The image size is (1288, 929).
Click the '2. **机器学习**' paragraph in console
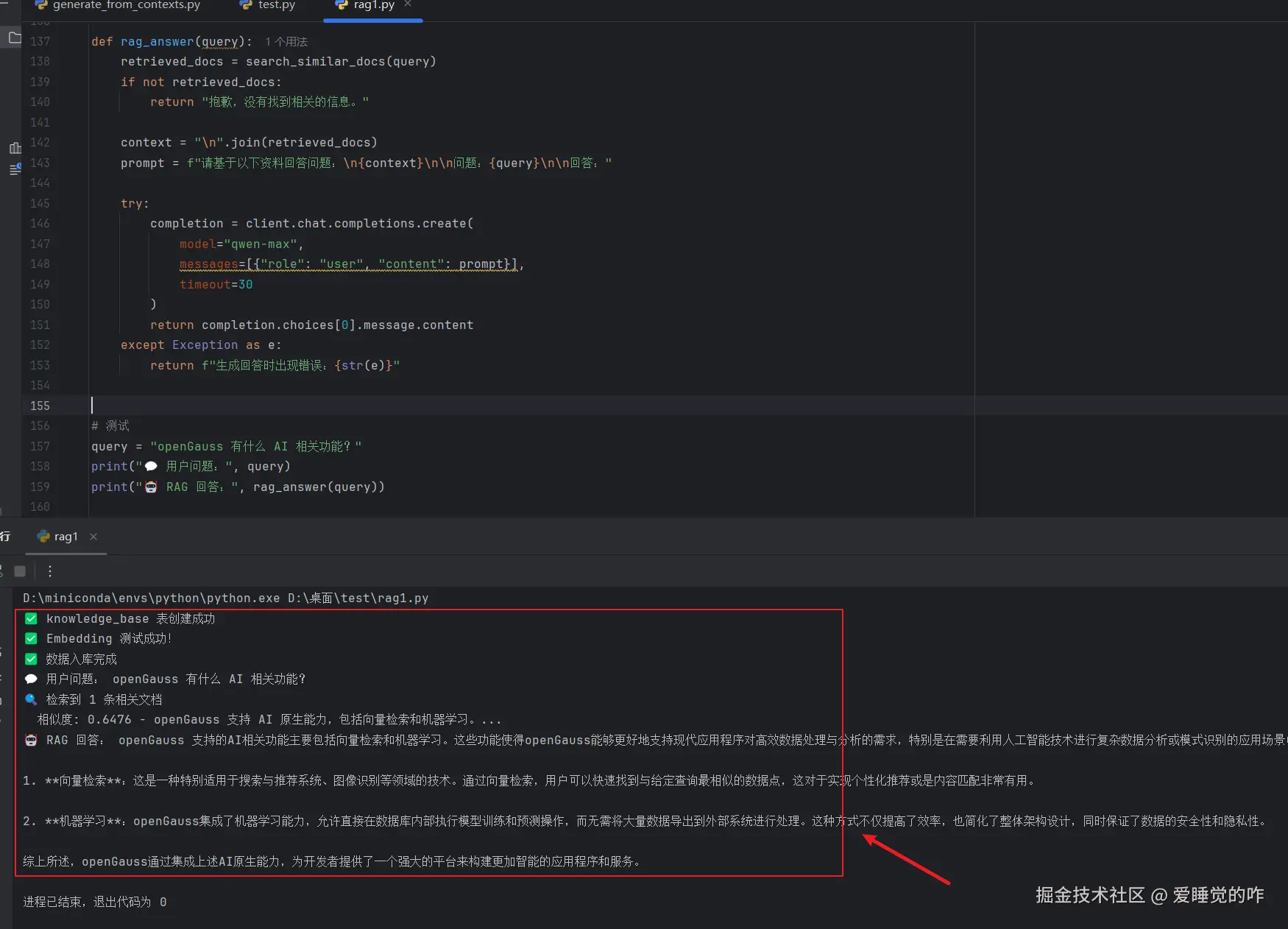click(644, 822)
